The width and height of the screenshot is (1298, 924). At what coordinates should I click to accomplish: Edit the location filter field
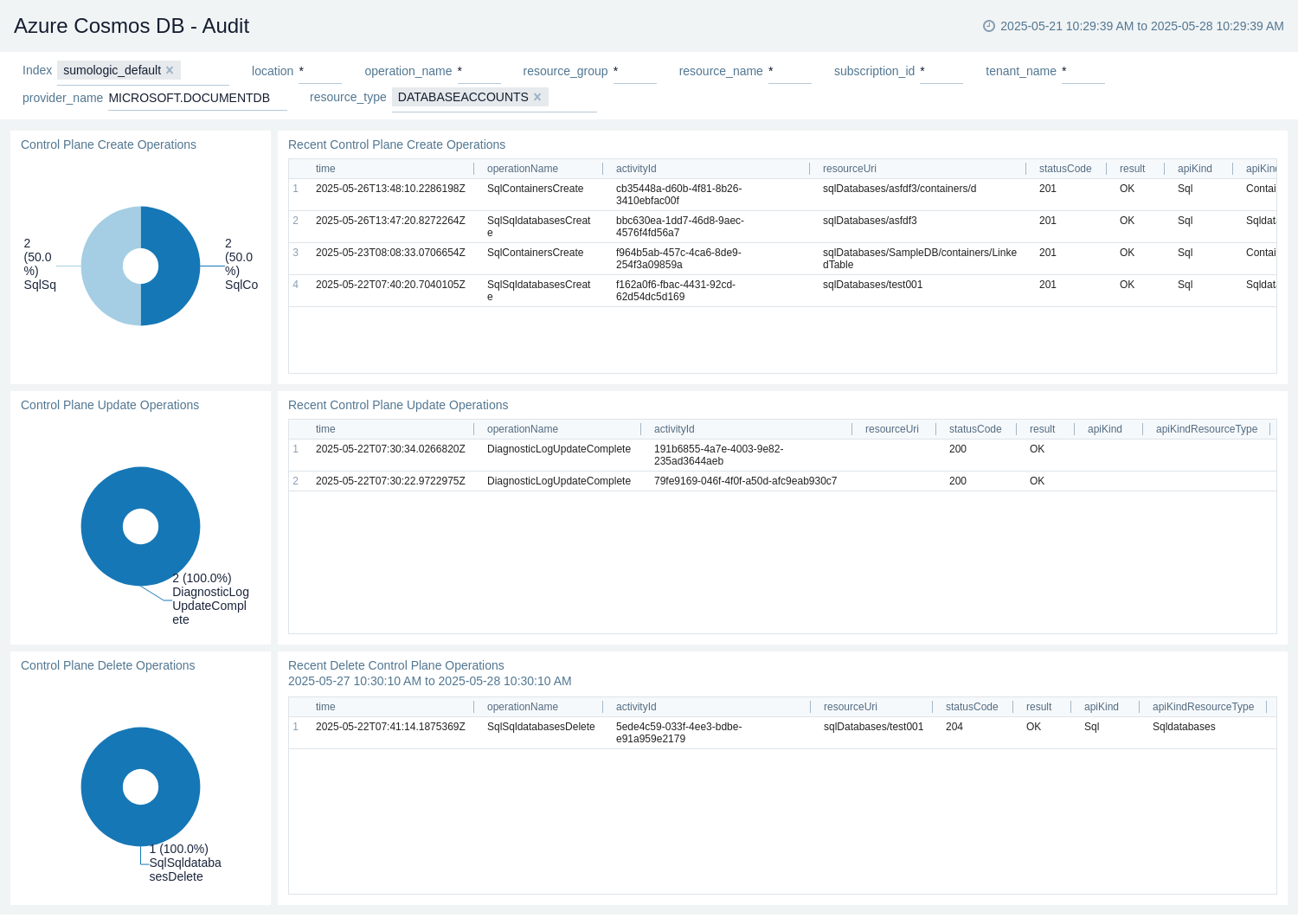(x=320, y=72)
